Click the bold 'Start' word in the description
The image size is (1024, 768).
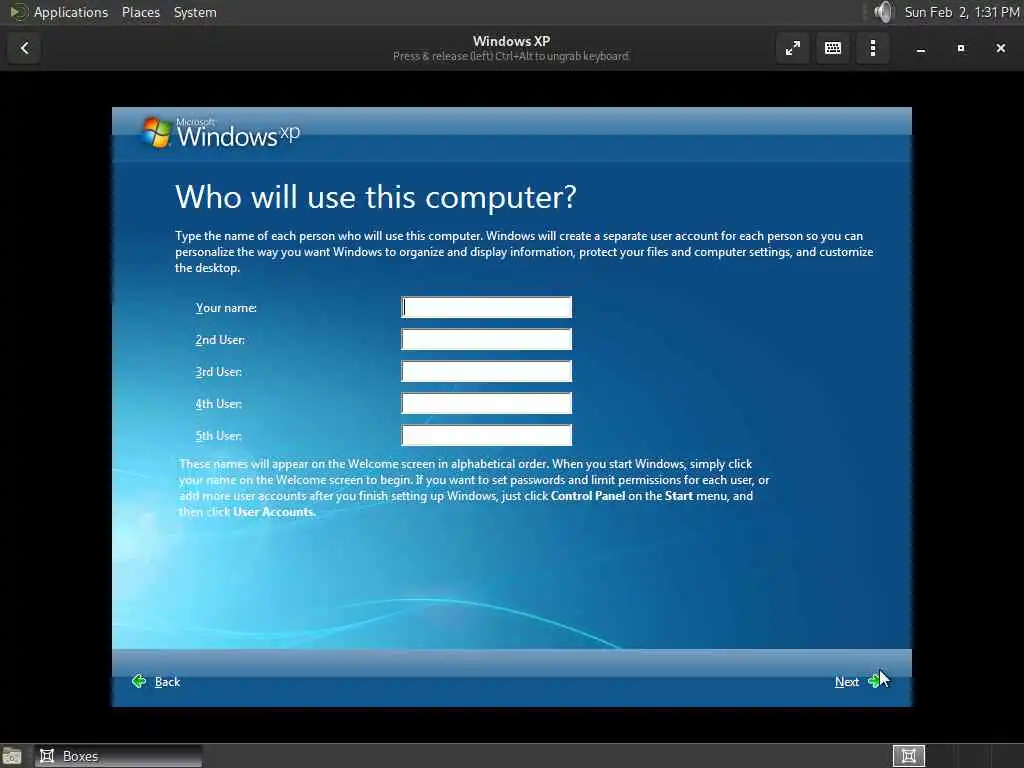(x=679, y=496)
